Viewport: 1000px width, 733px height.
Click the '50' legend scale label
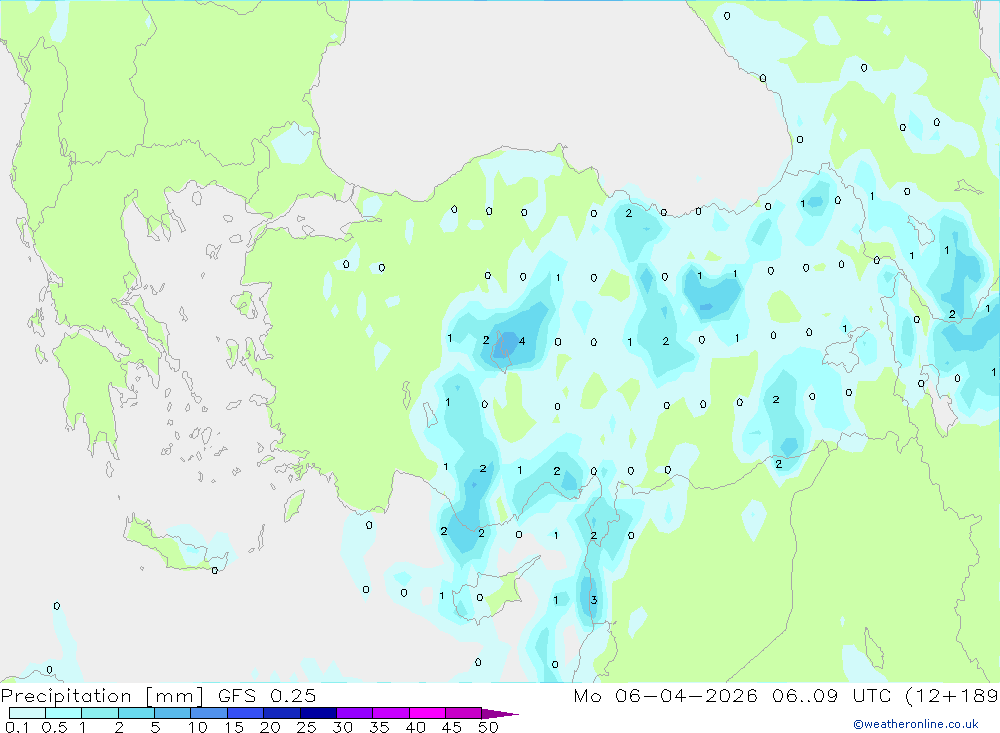point(489,727)
